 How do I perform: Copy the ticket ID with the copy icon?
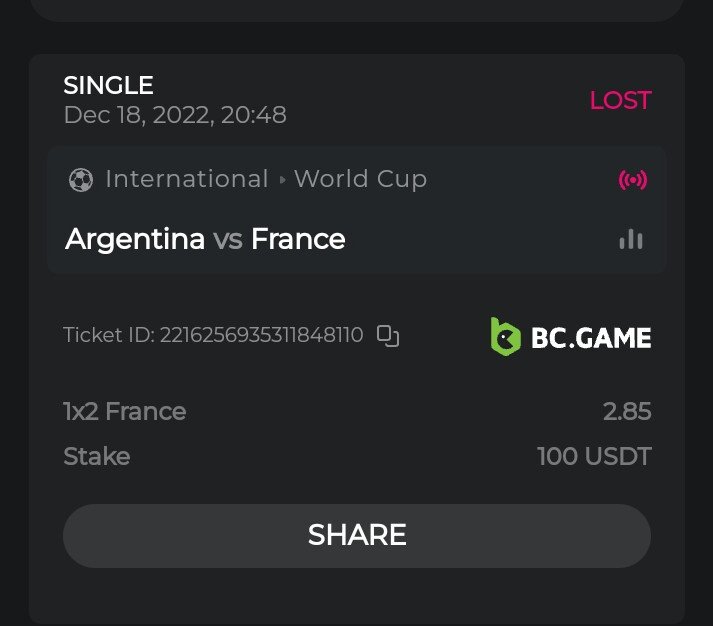point(387,336)
